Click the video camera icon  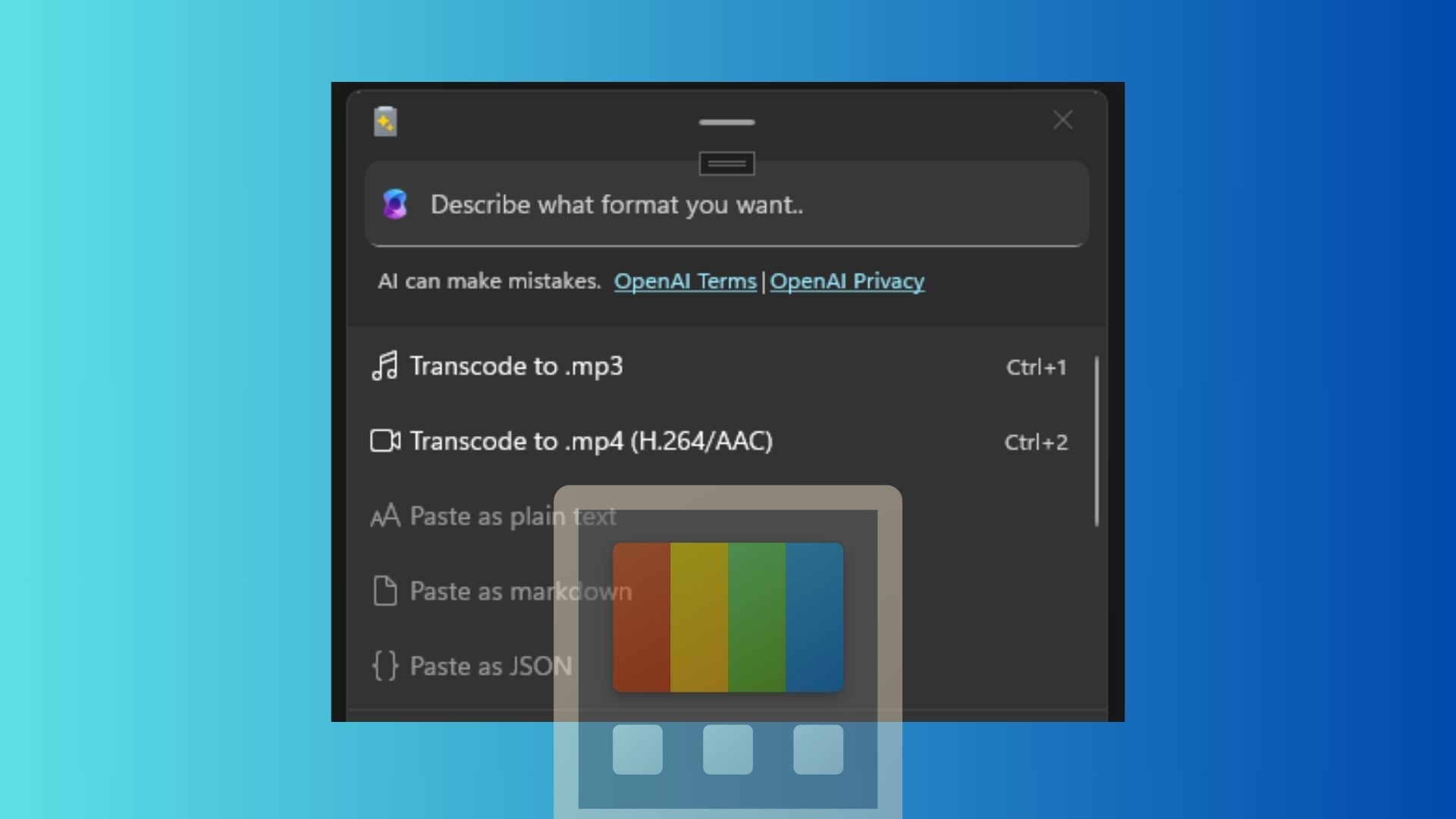[385, 441]
